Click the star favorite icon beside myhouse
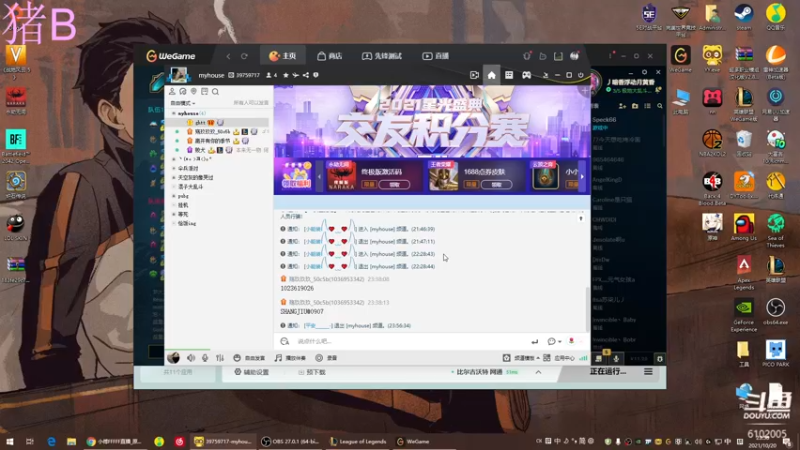The height and width of the screenshot is (450, 800). (x=286, y=75)
